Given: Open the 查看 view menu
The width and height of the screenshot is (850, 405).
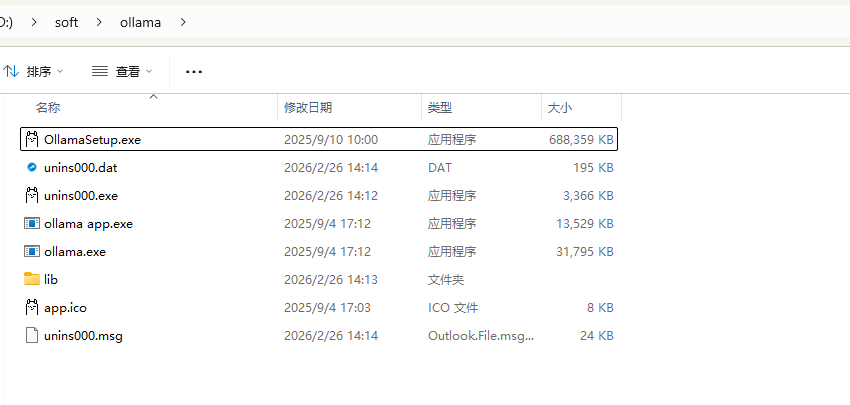Looking at the screenshot, I should tap(123, 71).
